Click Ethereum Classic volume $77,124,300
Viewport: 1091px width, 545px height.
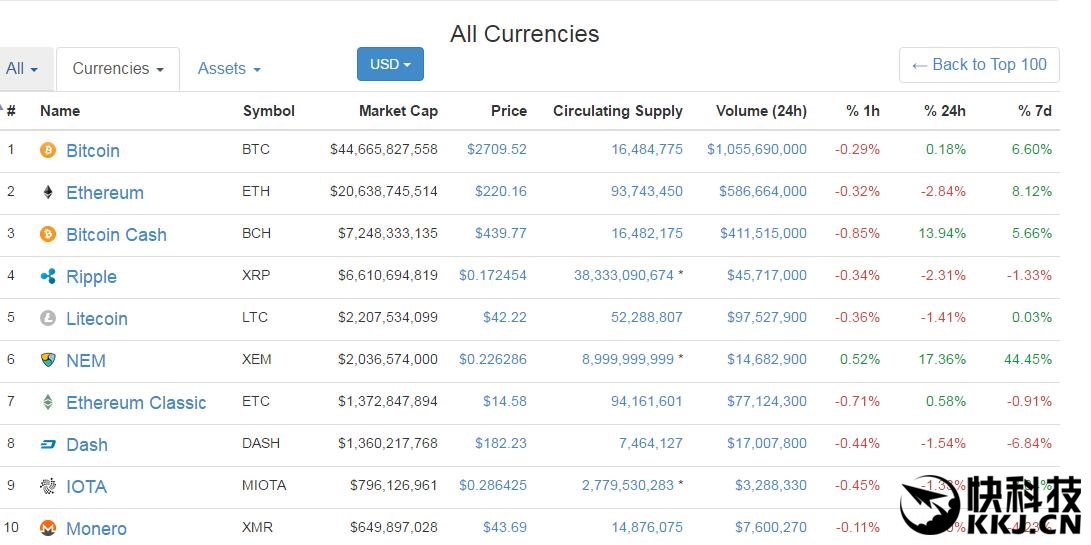tap(767, 402)
